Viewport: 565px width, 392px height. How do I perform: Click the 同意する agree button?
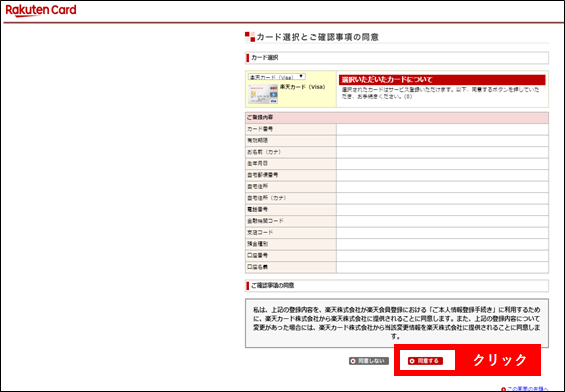pos(425,361)
